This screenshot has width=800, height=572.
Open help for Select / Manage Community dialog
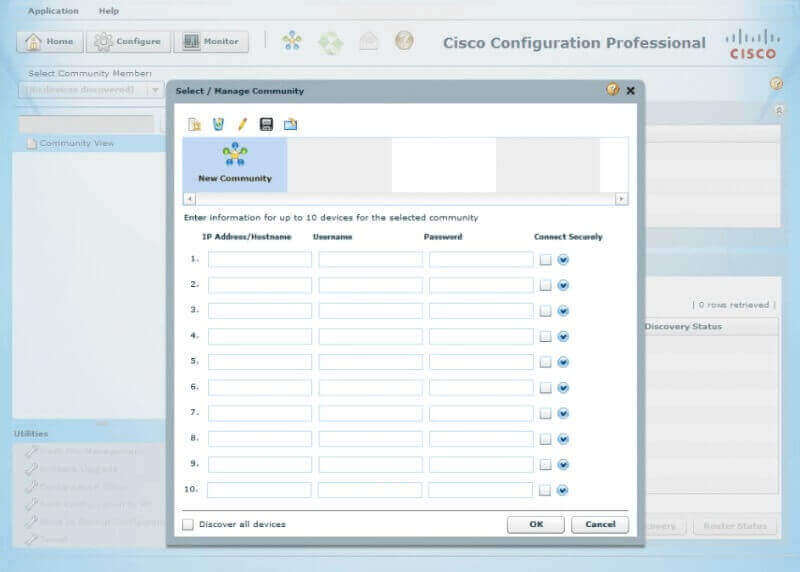click(613, 90)
